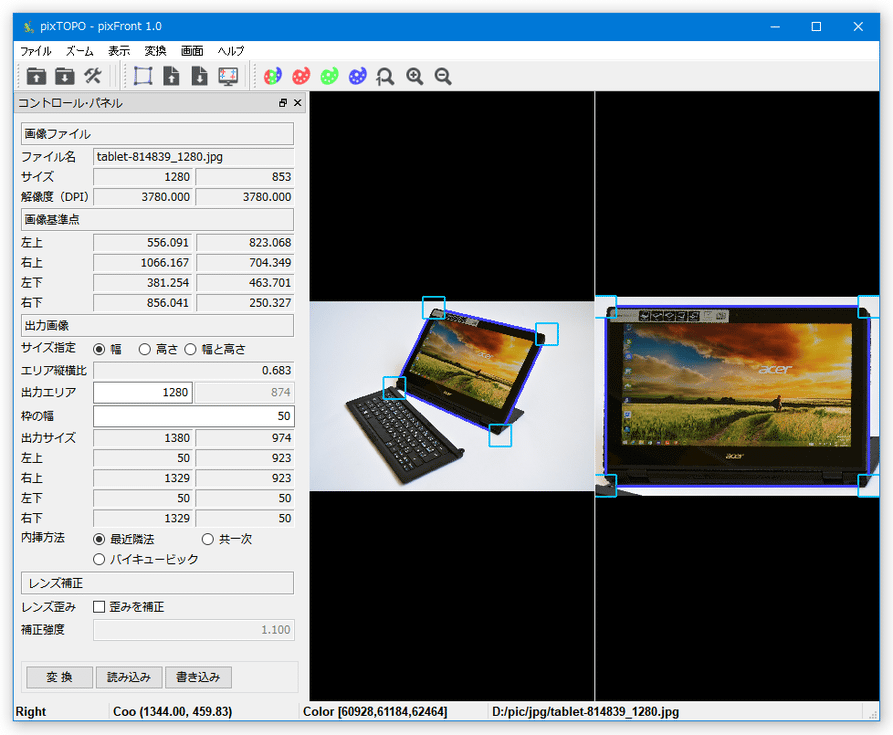Click the top-left reference point handle on source image
893x735 pixels.
[433, 307]
